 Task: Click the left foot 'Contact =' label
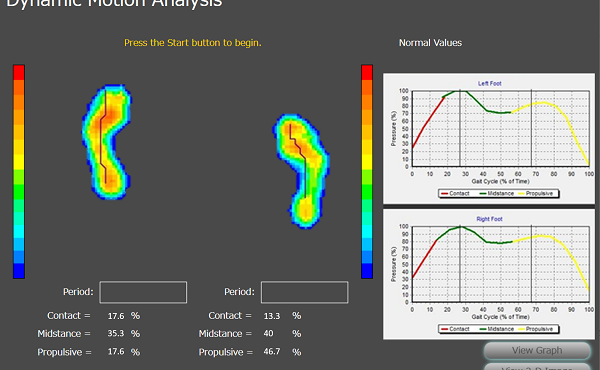(68, 316)
